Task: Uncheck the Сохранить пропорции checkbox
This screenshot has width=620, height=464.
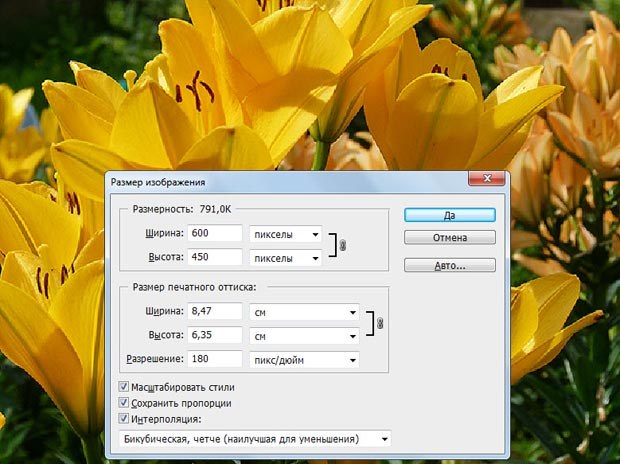Action: coord(124,402)
